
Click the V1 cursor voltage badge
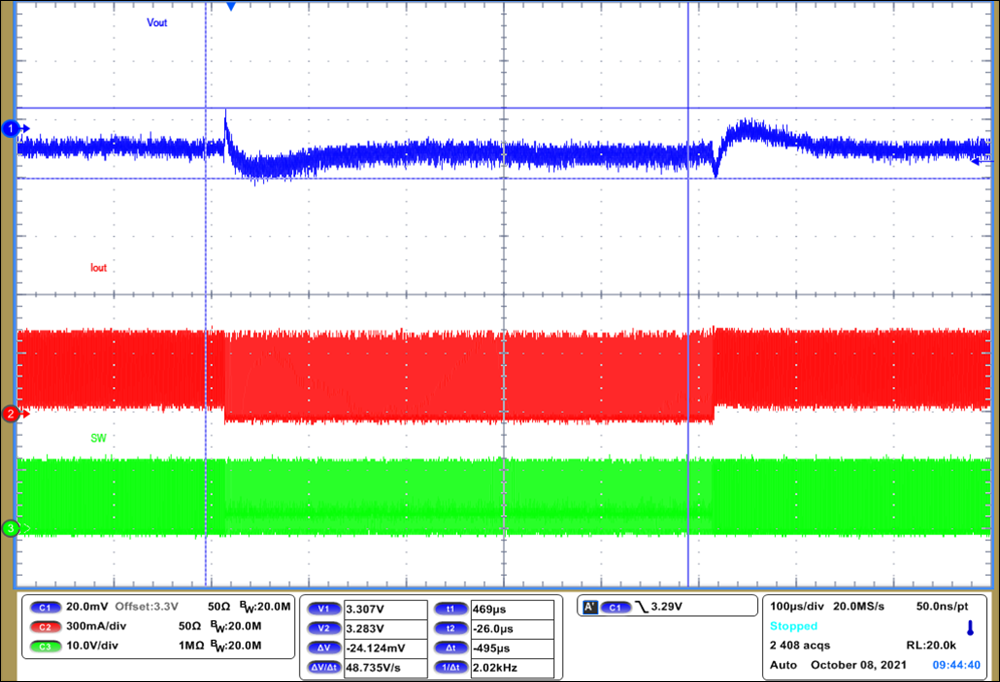pyautogui.click(x=325, y=607)
